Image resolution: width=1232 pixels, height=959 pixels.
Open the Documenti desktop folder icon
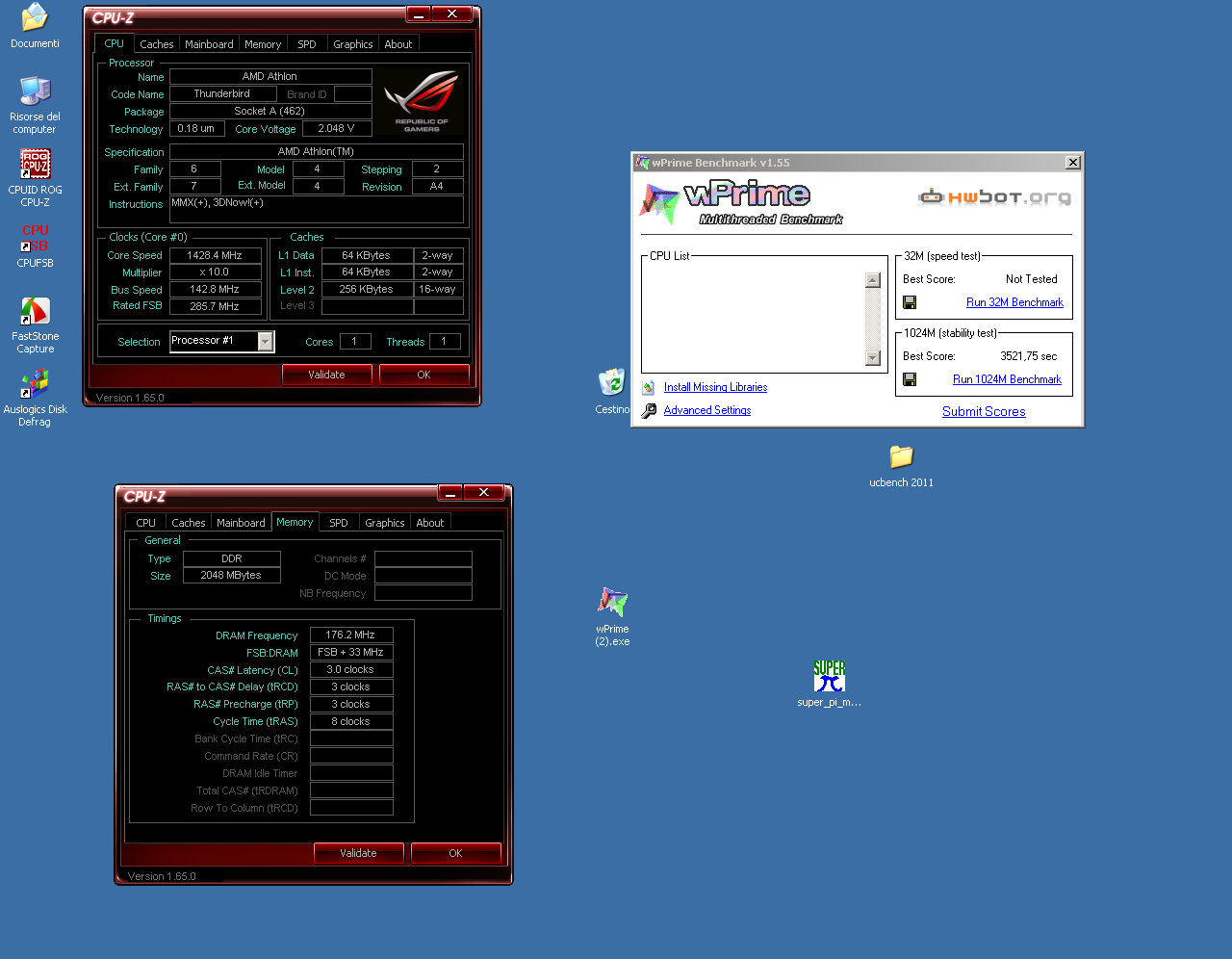(x=35, y=17)
